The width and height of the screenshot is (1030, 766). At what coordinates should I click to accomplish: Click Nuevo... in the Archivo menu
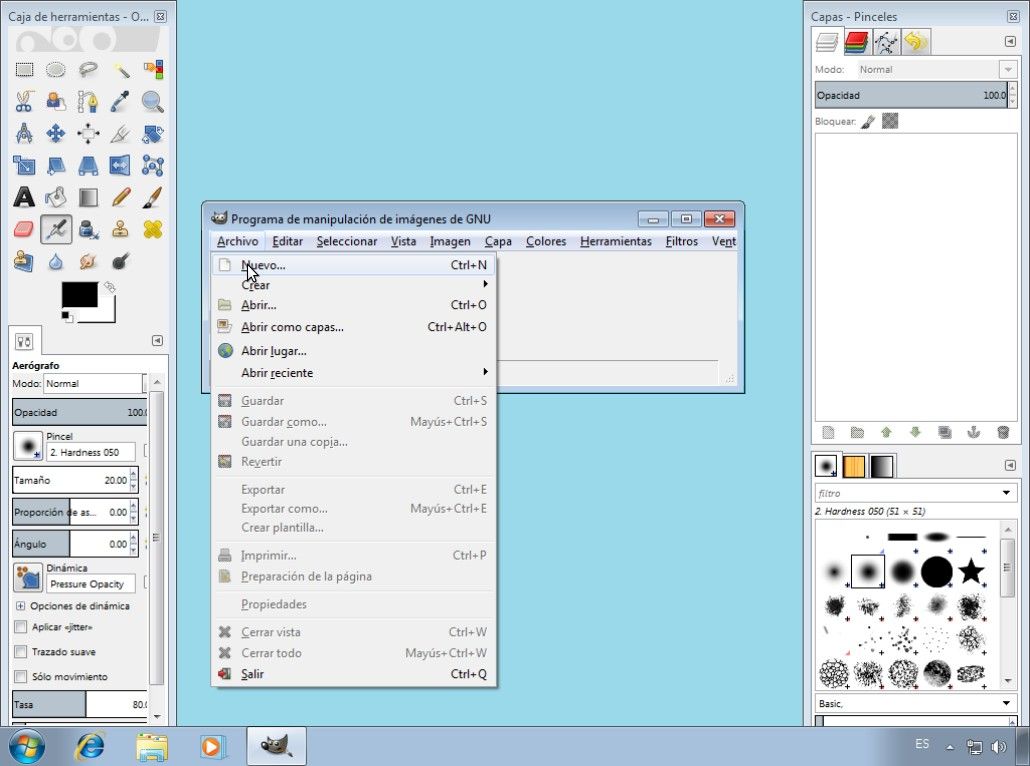pyautogui.click(x=263, y=265)
